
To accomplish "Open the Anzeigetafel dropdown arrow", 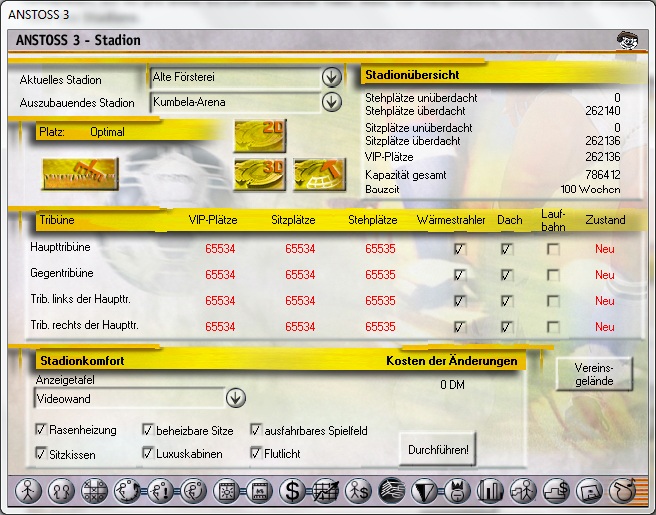I will click(x=236, y=398).
